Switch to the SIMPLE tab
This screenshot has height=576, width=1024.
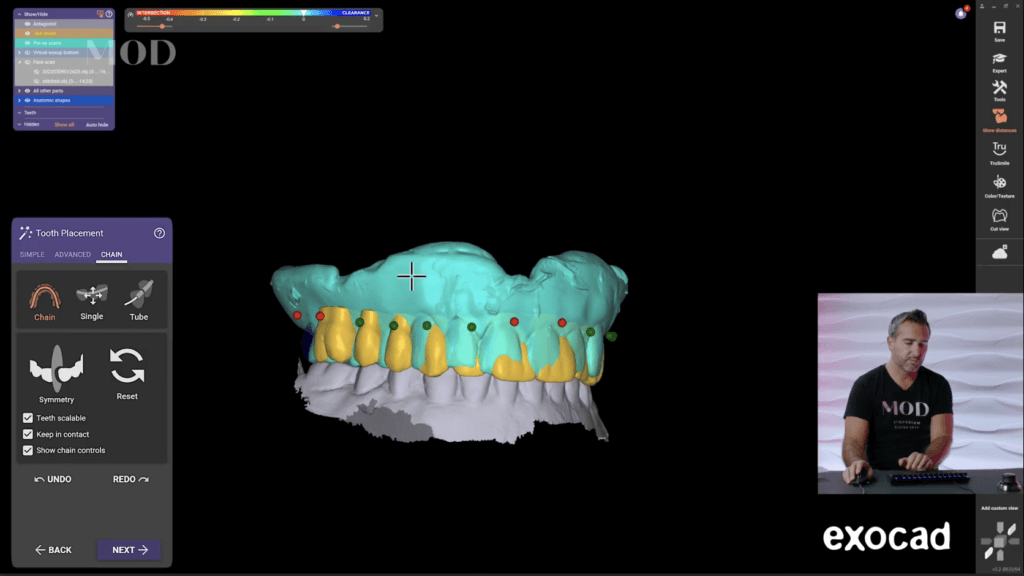[31, 254]
